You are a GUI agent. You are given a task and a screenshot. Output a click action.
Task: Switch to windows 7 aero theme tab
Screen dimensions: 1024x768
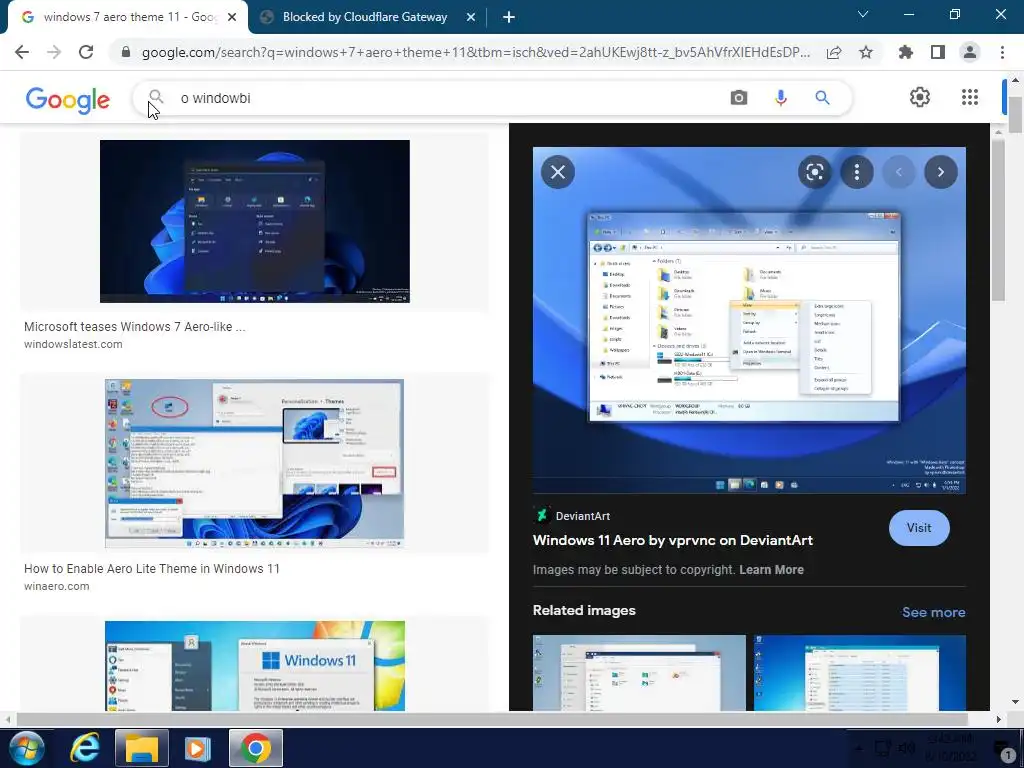point(130,17)
